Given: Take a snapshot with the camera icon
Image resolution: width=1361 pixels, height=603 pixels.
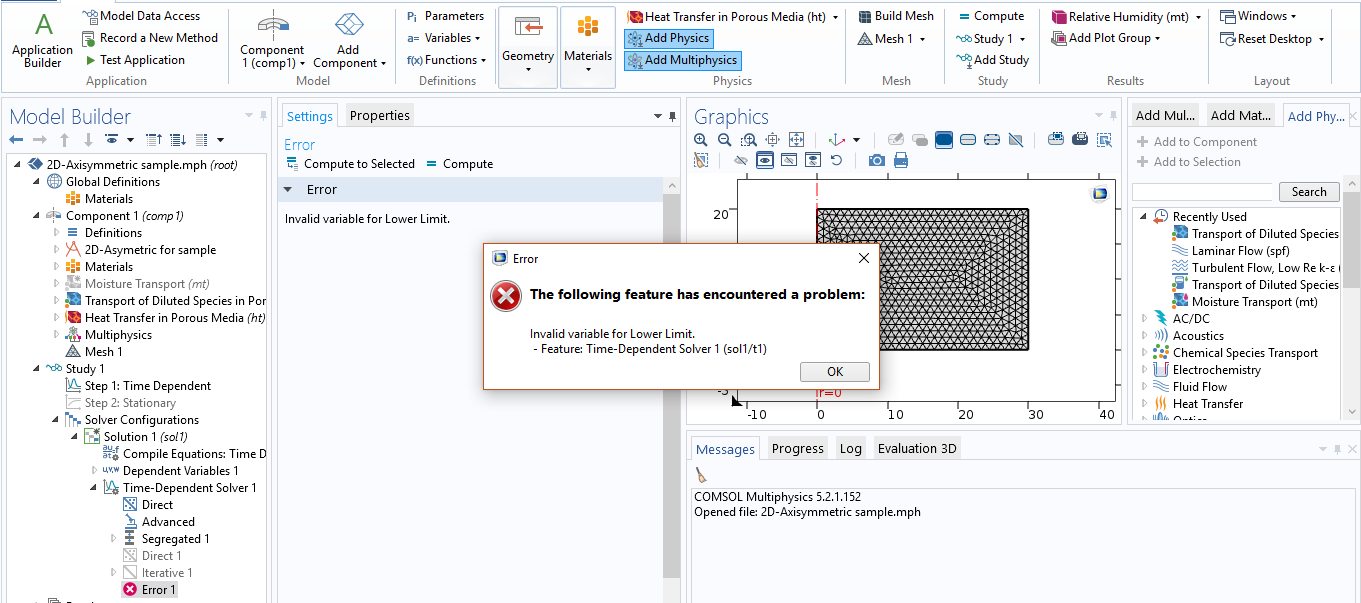Looking at the screenshot, I should click(x=876, y=160).
